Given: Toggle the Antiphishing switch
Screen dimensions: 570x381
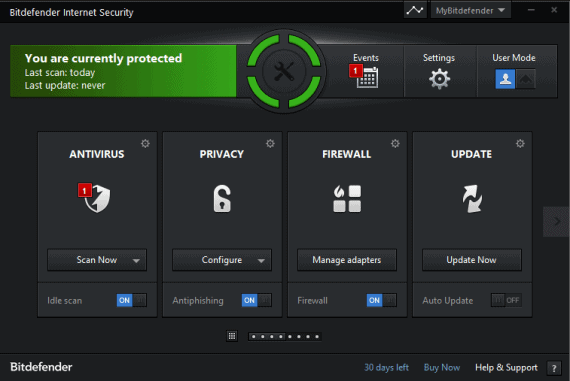Looking at the screenshot, I should coord(257,300).
